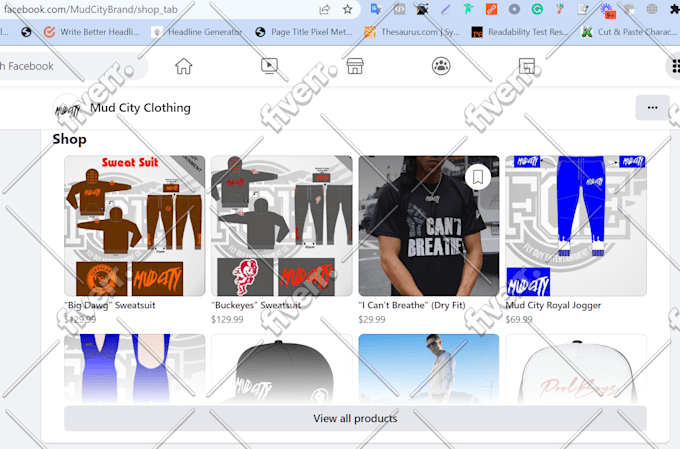The height and width of the screenshot is (449, 680).
Task: Open the "I Can't Breathe" shirt product image
Action: tap(429, 226)
